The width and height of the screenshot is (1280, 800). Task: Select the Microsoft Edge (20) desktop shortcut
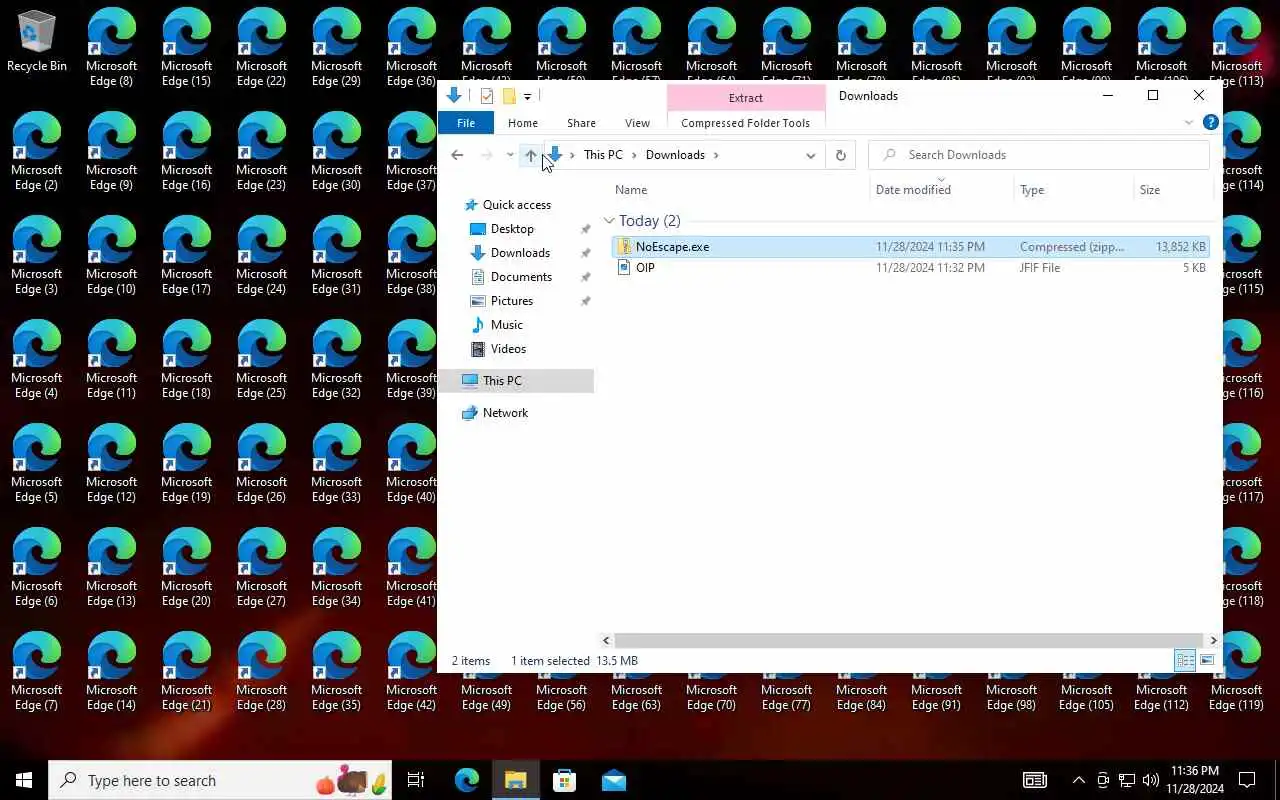pos(186,568)
